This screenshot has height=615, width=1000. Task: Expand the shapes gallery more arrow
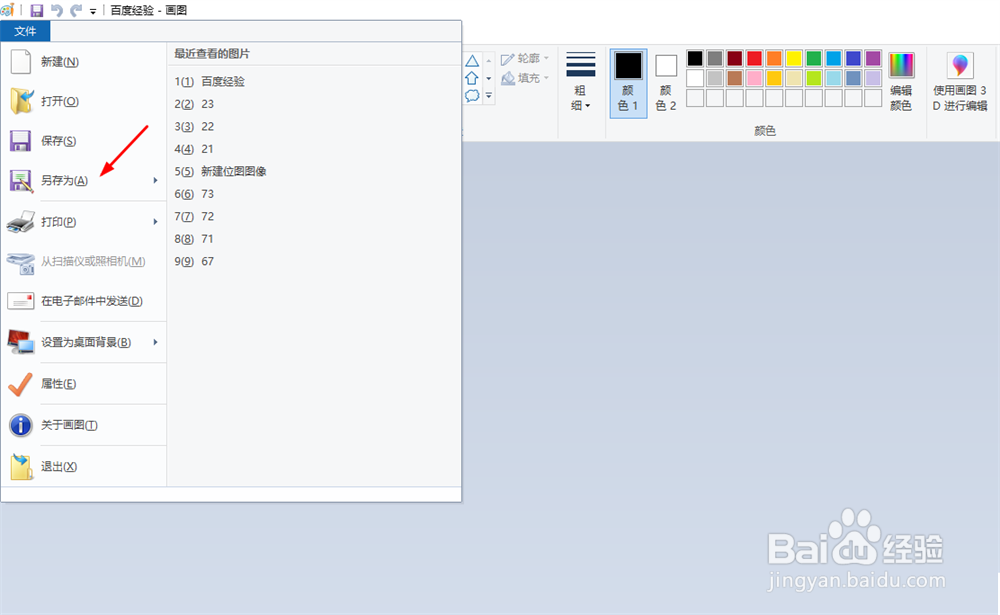[x=489, y=96]
